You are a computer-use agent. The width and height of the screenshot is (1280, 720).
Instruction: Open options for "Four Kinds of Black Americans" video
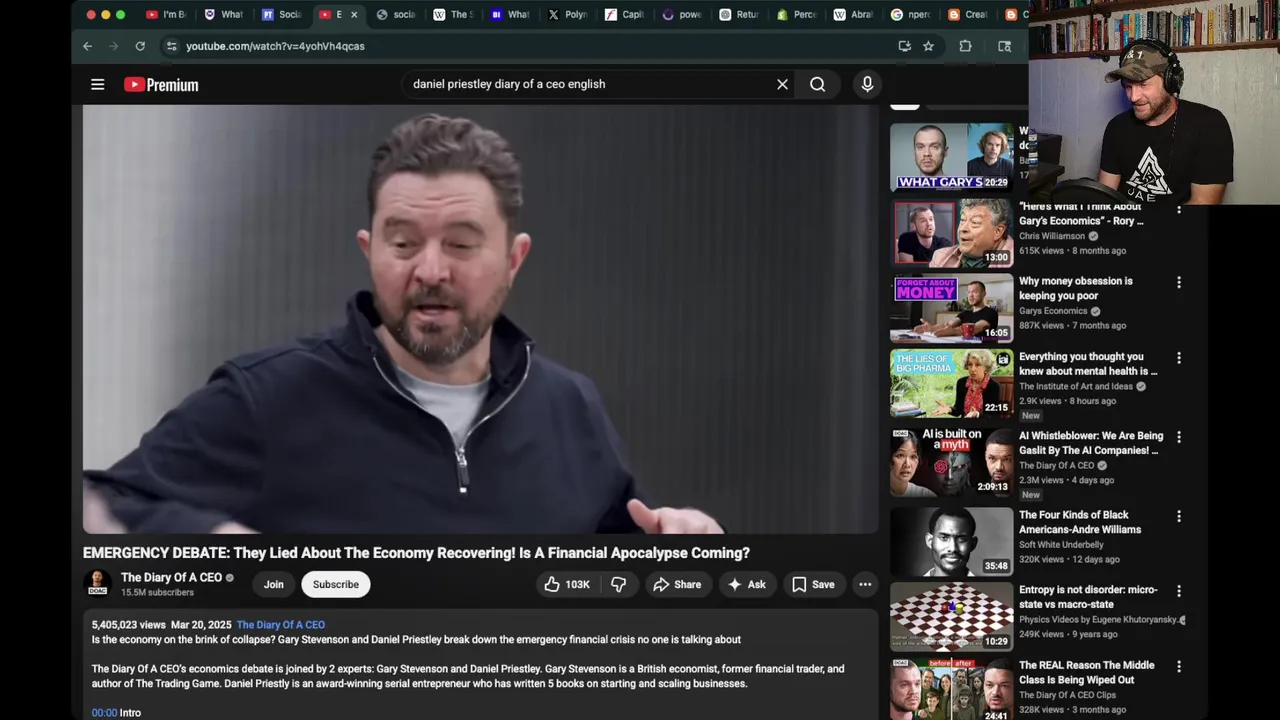click(x=1179, y=516)
